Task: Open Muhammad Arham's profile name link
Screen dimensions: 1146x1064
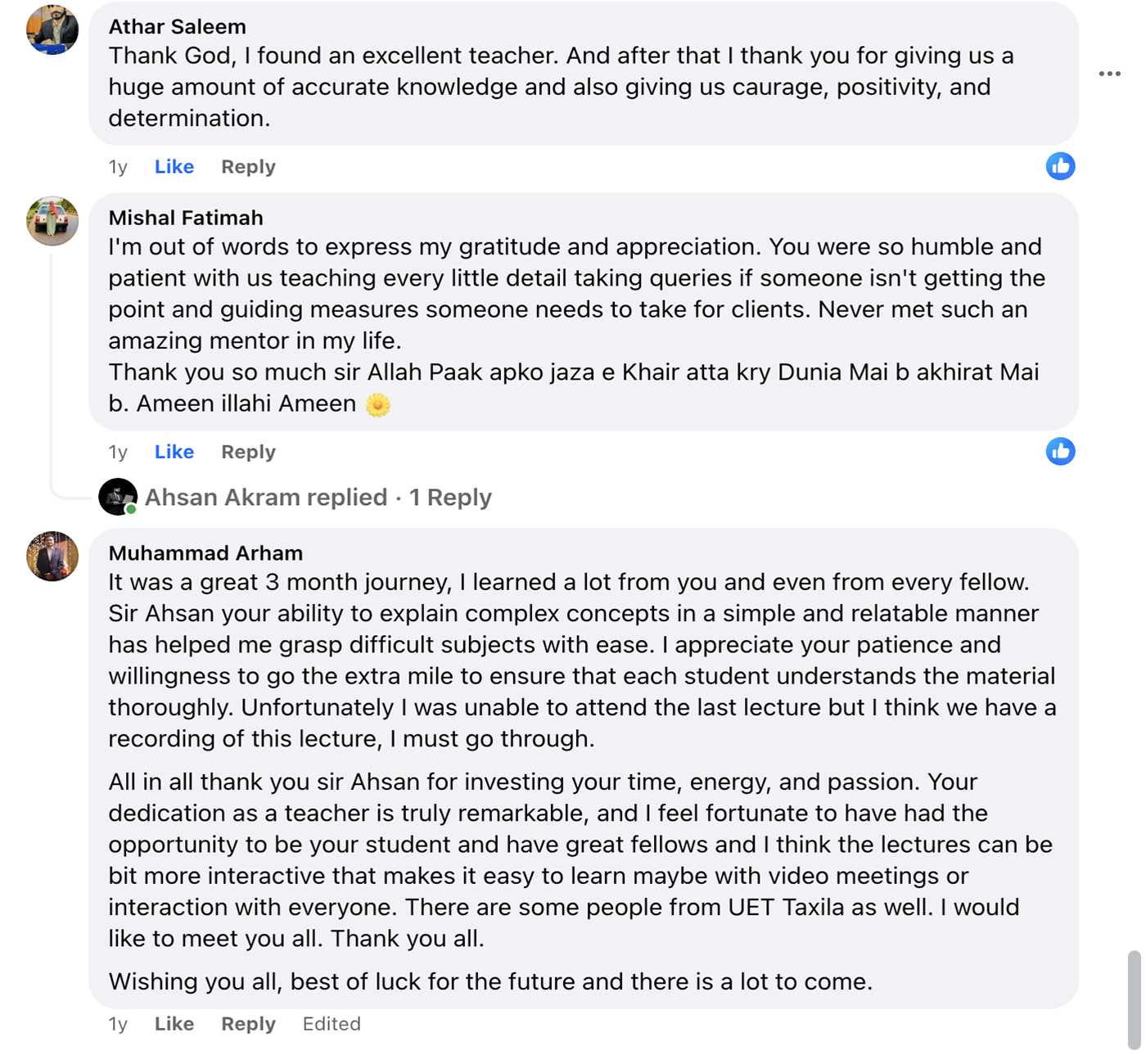Action: pyautogui.click(x=205, y=553)
